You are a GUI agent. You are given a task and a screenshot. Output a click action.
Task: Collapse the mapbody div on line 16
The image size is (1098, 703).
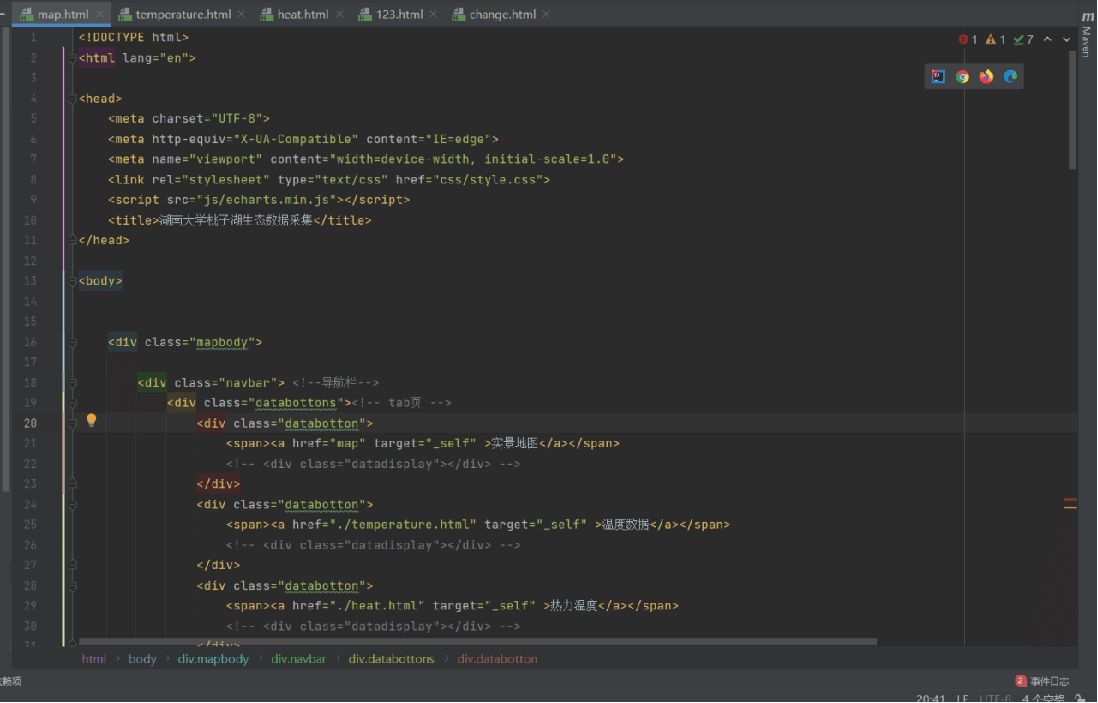[x=72, y=342]
